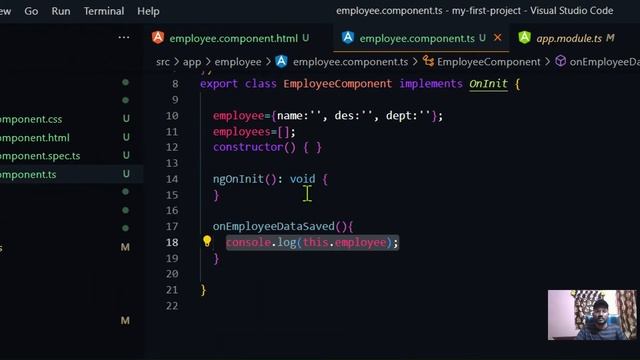The height and width of the screenshot is (360, 640).
Task: Click 'constructor' keyword on line 12
Action: tap(248, 147)
